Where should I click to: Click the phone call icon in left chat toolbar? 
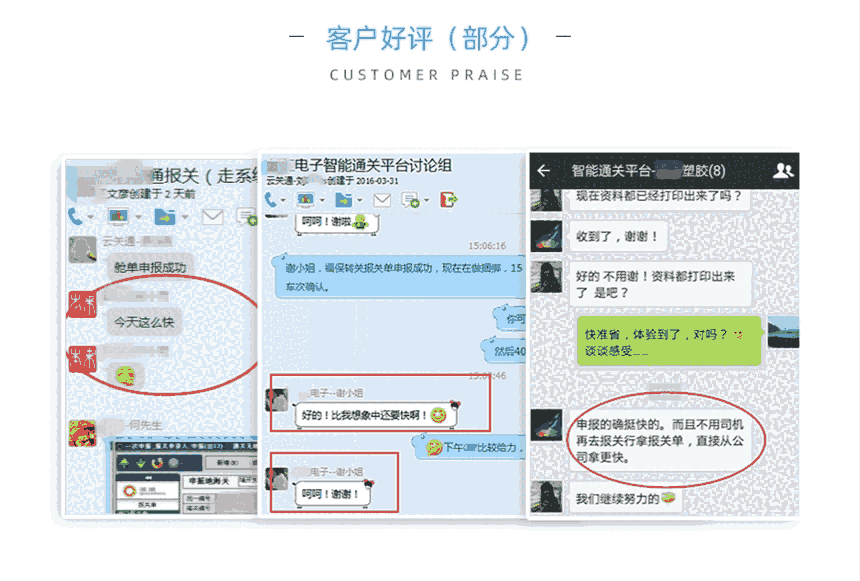tap(76, 216)
